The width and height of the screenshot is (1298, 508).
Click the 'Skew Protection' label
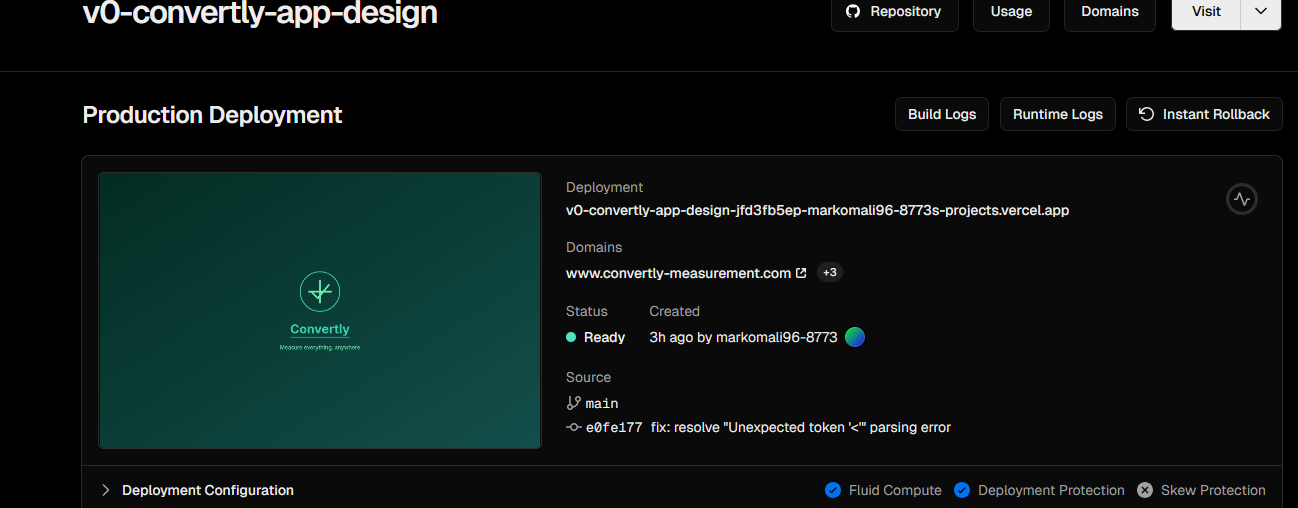[1213, 490]
